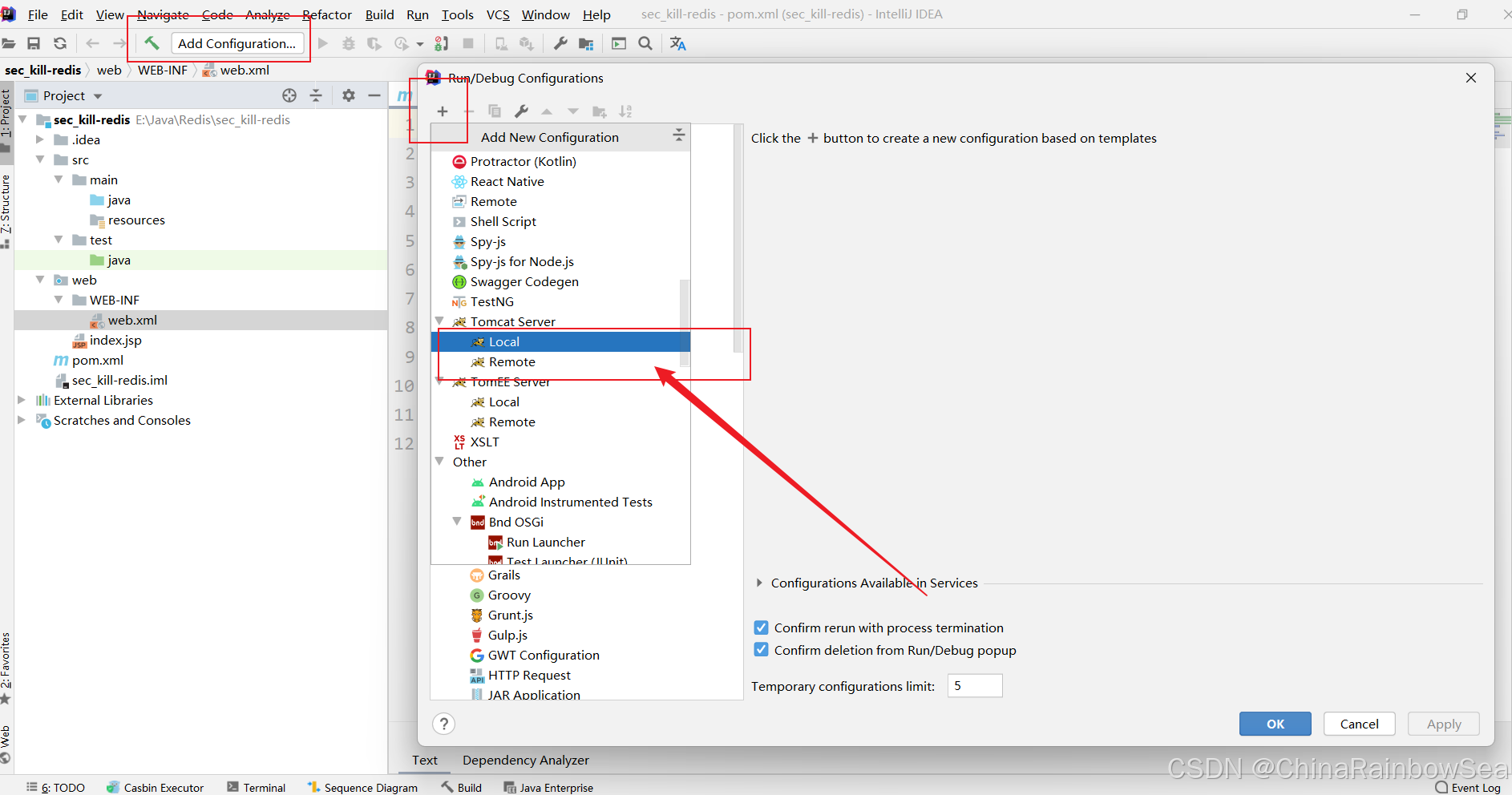Click the help question mark button
Viewport: 1512px width, 795px height.
tap(443, 724)
